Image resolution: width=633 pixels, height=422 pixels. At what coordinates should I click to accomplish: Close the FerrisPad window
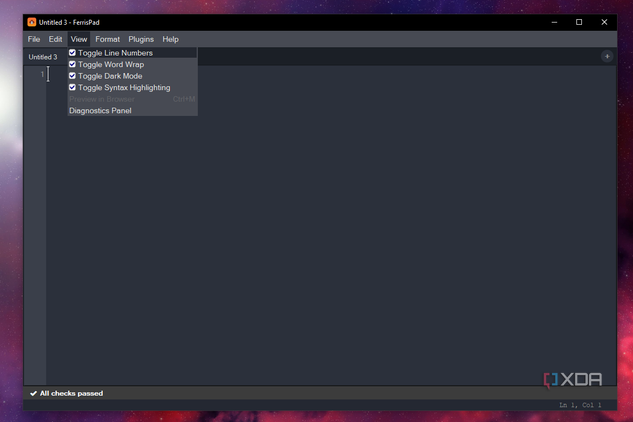[604, 22]
